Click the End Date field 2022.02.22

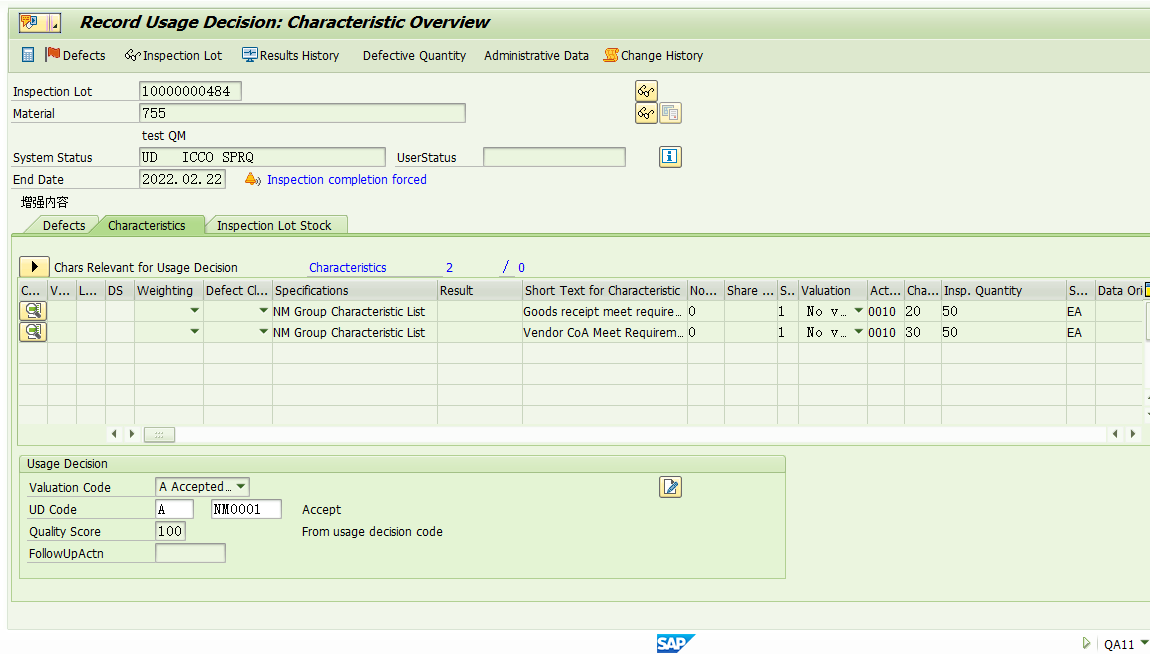182,179
